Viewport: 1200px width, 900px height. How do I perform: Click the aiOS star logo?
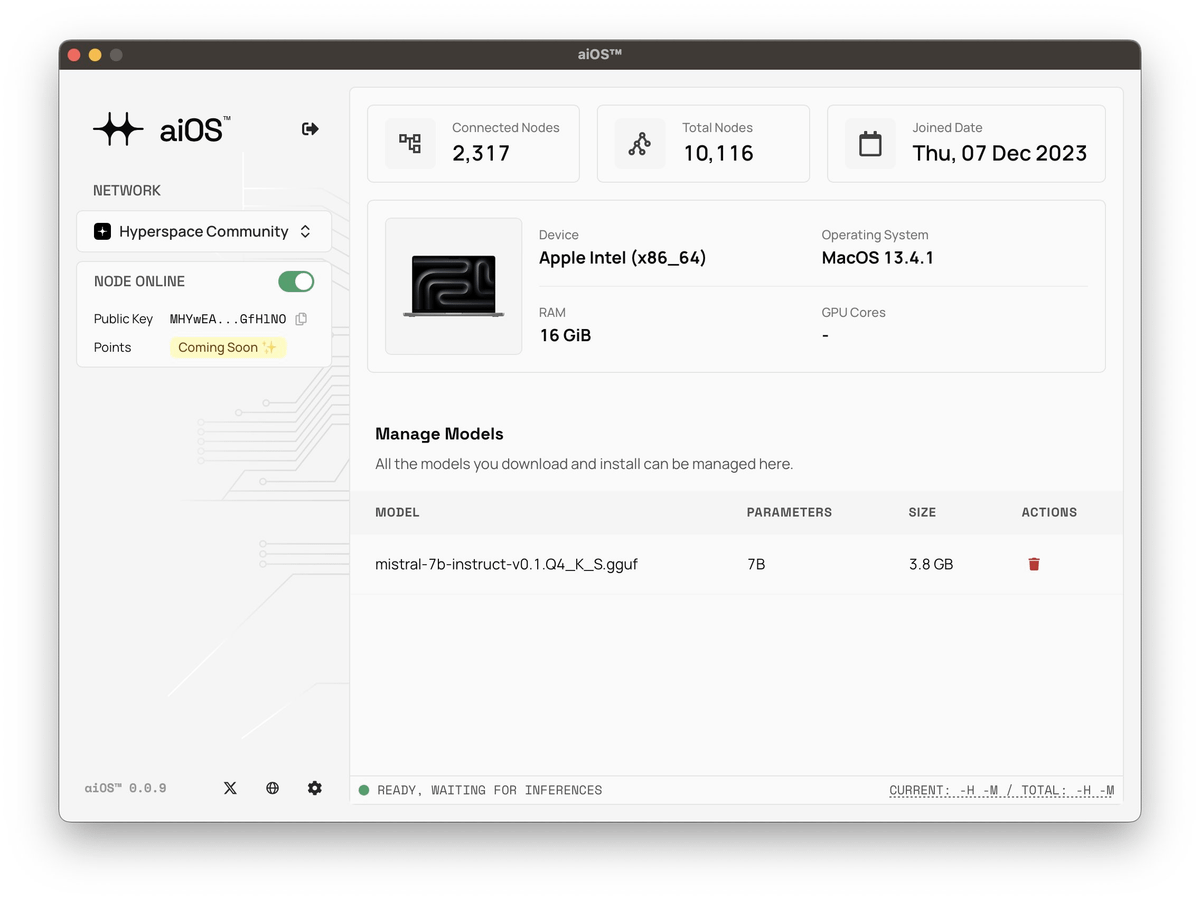click(x=118, y=128)
